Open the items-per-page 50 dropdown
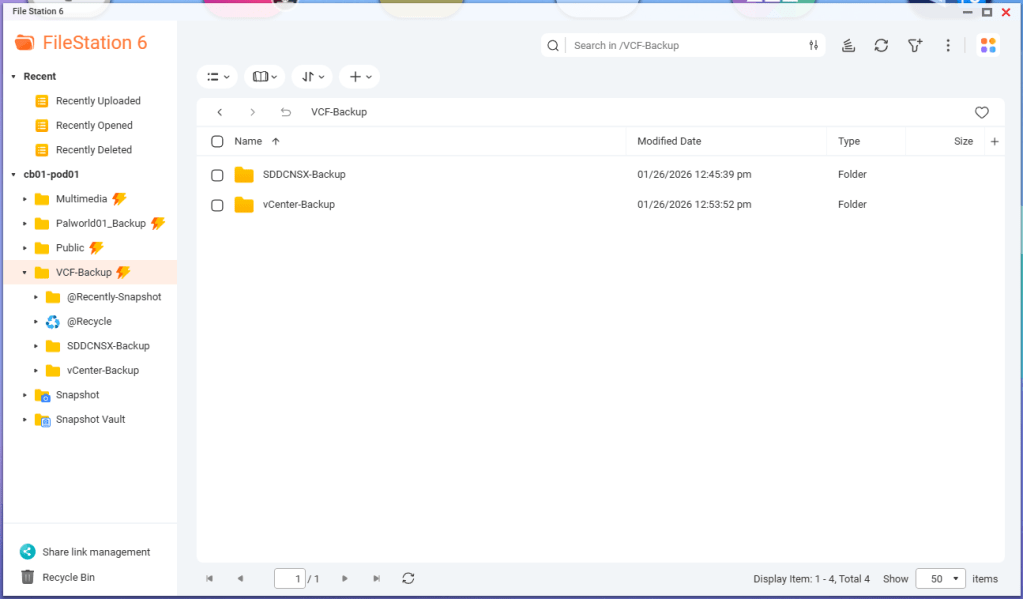 940,579
